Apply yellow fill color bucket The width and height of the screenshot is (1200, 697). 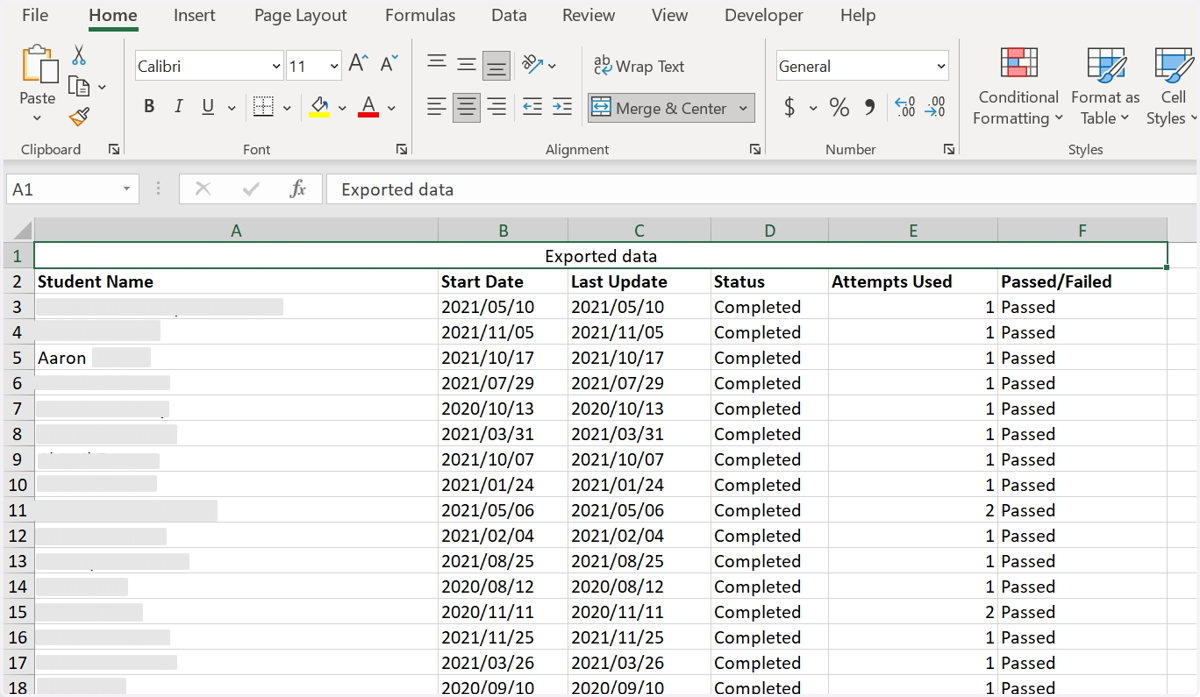pyautogui.click(x=319, y=107)
